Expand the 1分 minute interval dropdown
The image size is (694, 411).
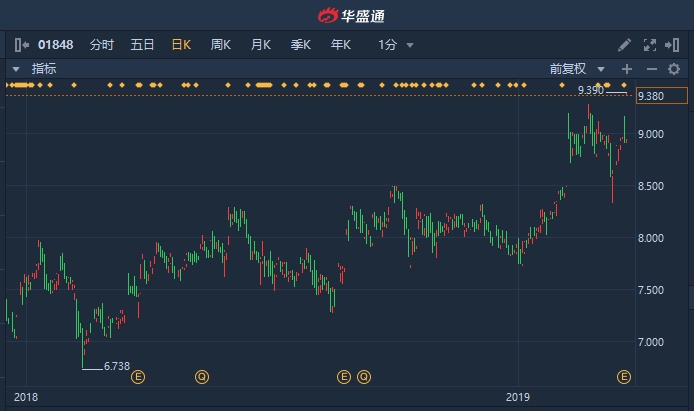pyautogui.click(x=396, y=45)
